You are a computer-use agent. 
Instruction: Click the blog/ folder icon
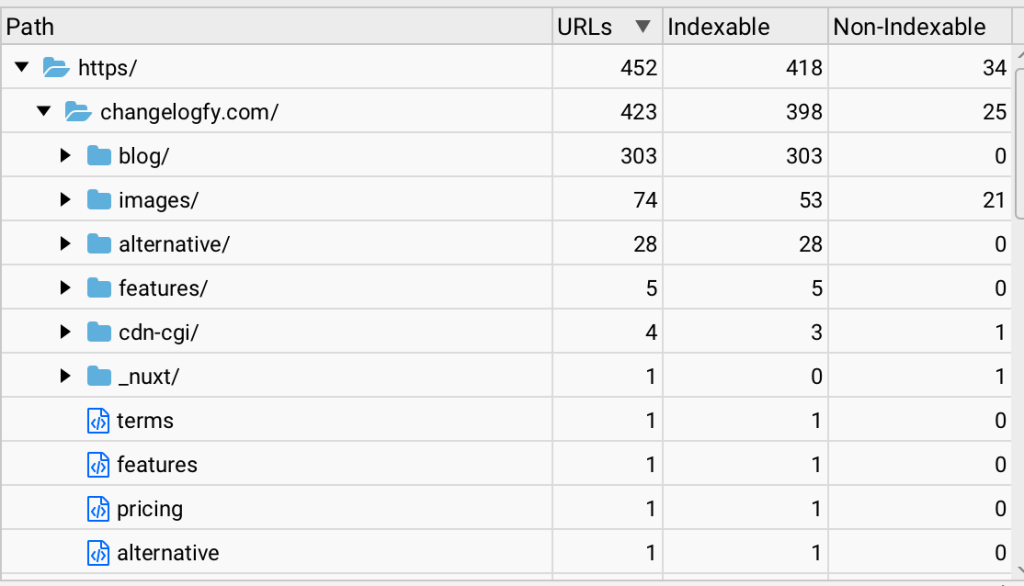[x=99, y=155]
